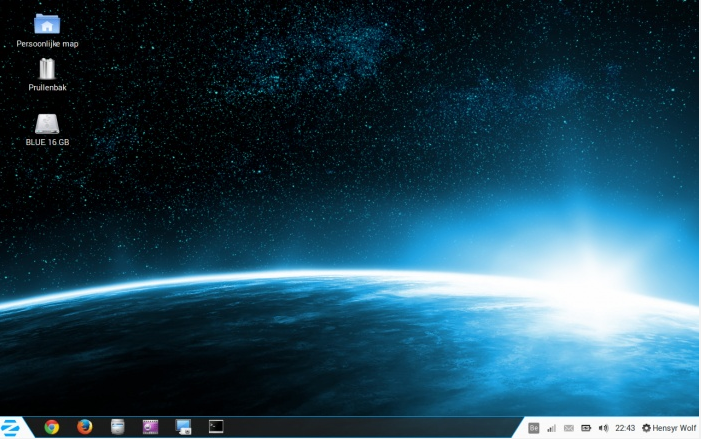Open the volume indicator in tray
The width and height of the screenshot is (701, 439).
604,428
